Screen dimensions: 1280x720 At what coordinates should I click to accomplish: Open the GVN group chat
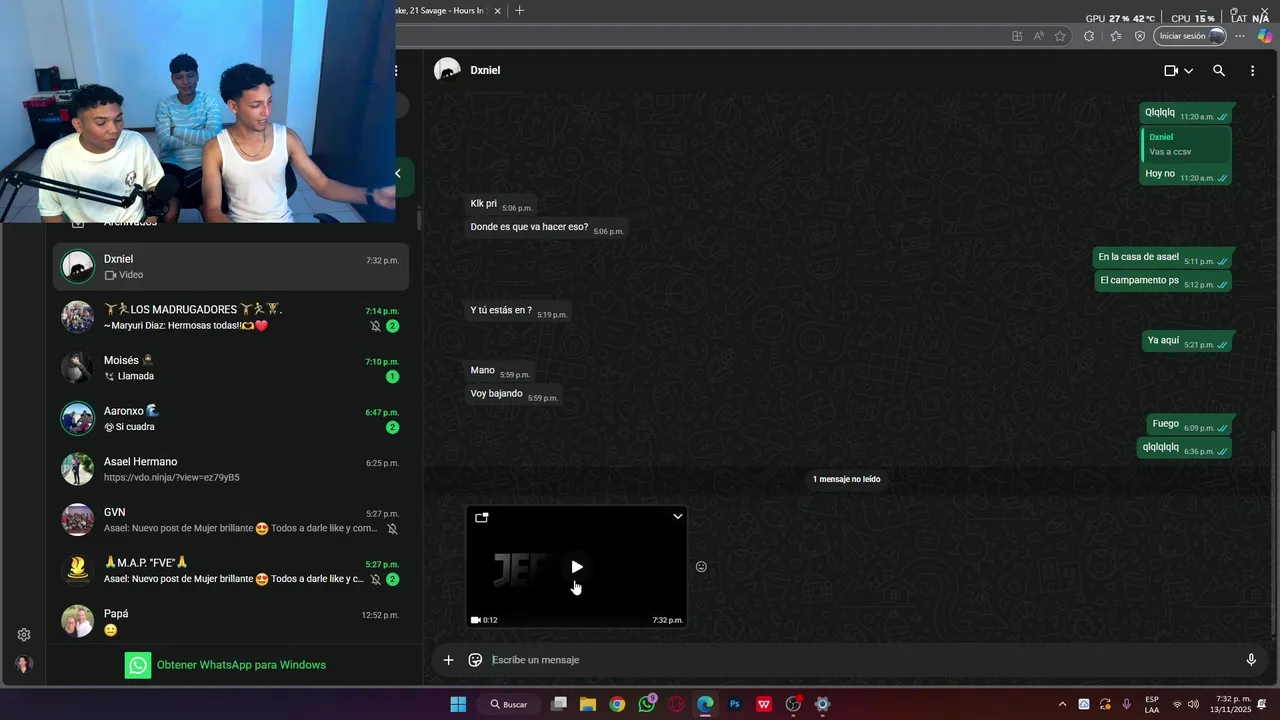tap(231, 520)
